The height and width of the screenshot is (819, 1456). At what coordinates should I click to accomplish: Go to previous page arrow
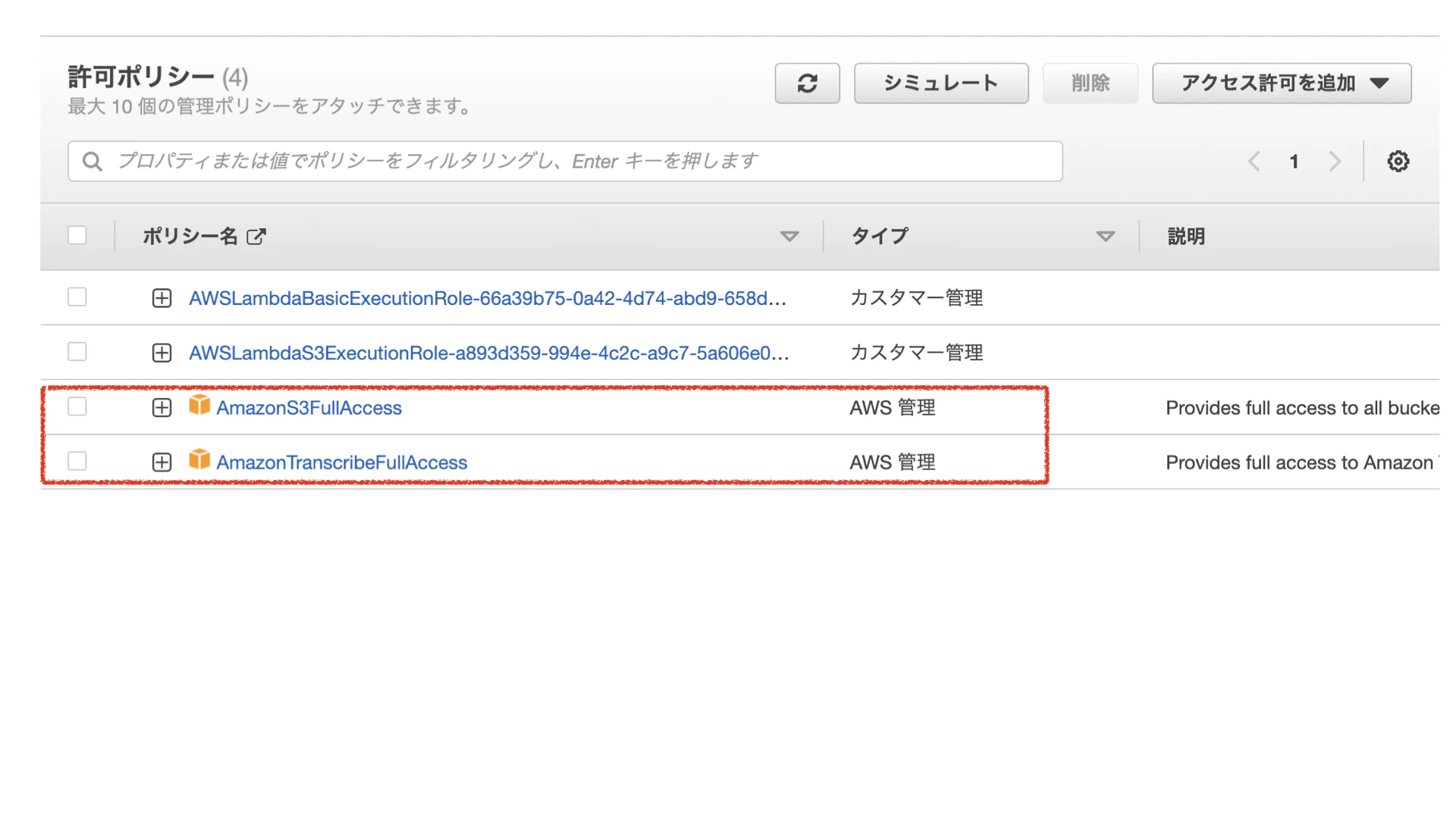pyautogui.click(x=1254, y=162)
